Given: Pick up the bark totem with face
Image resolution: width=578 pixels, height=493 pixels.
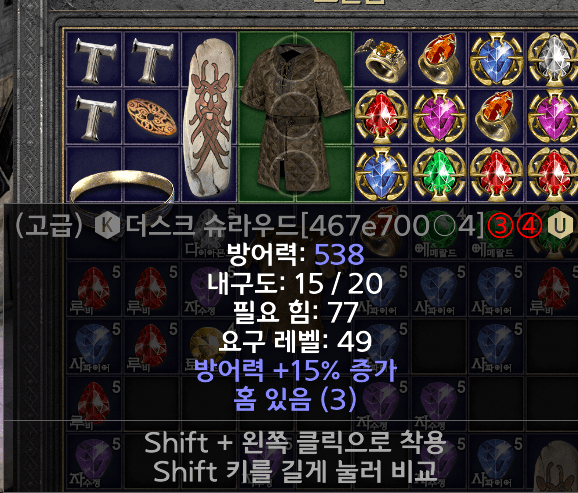Looking at the screenshot, I should point(209,117).
